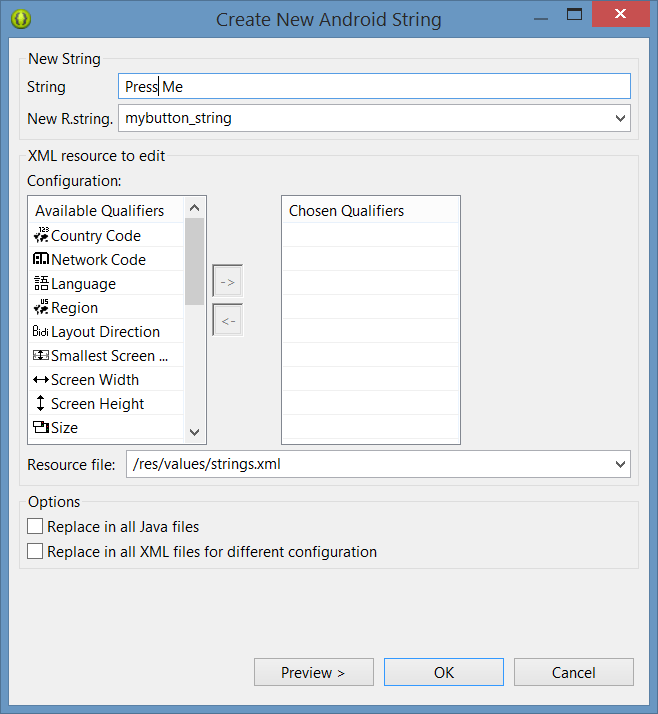
Task: Click the Size qualifier icon
Action: pos(41,427)
